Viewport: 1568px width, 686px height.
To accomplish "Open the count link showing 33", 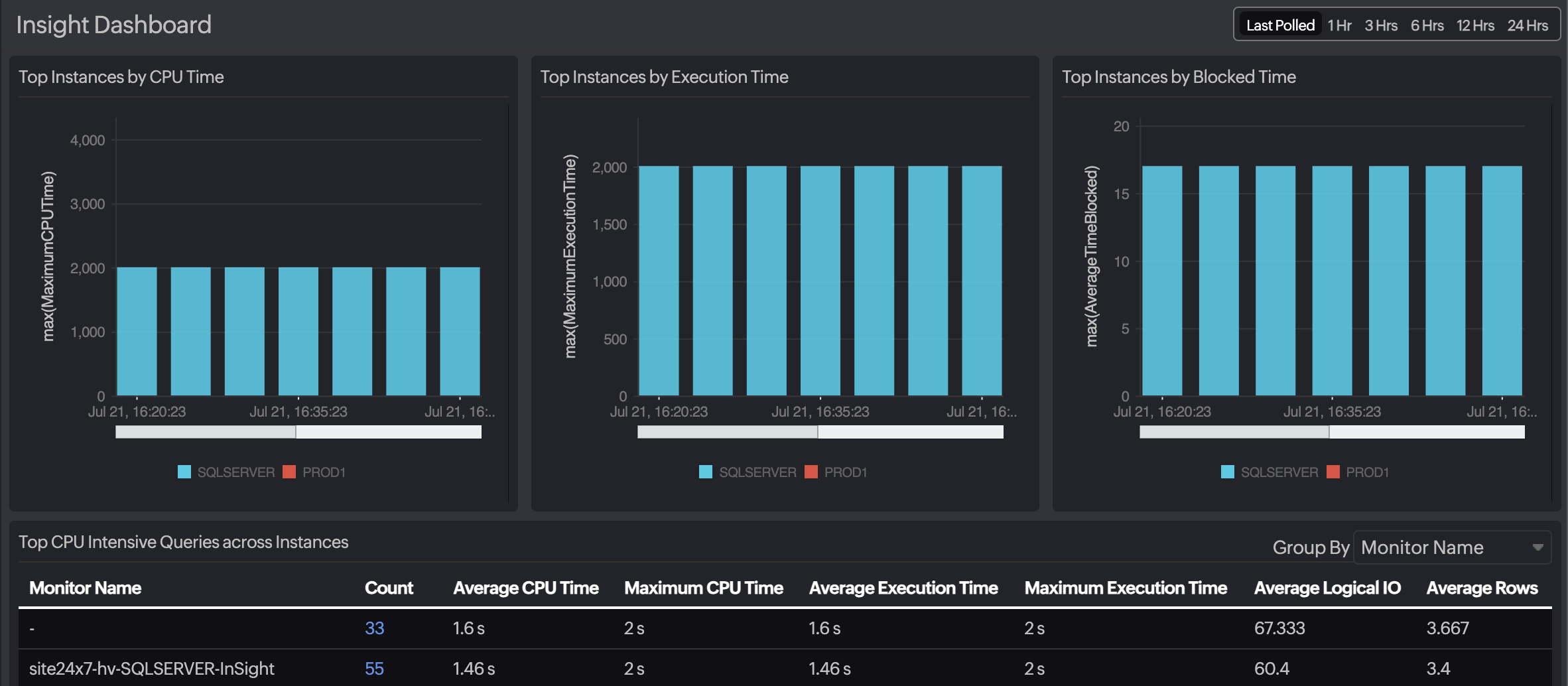I will pyautogui.click(x=375, y=628).
